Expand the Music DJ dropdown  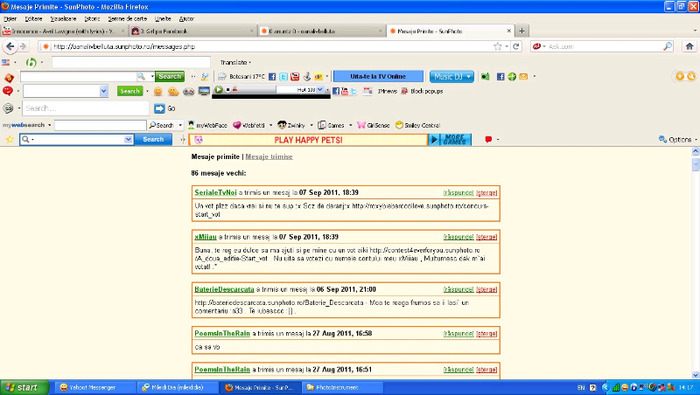(468, 77)
